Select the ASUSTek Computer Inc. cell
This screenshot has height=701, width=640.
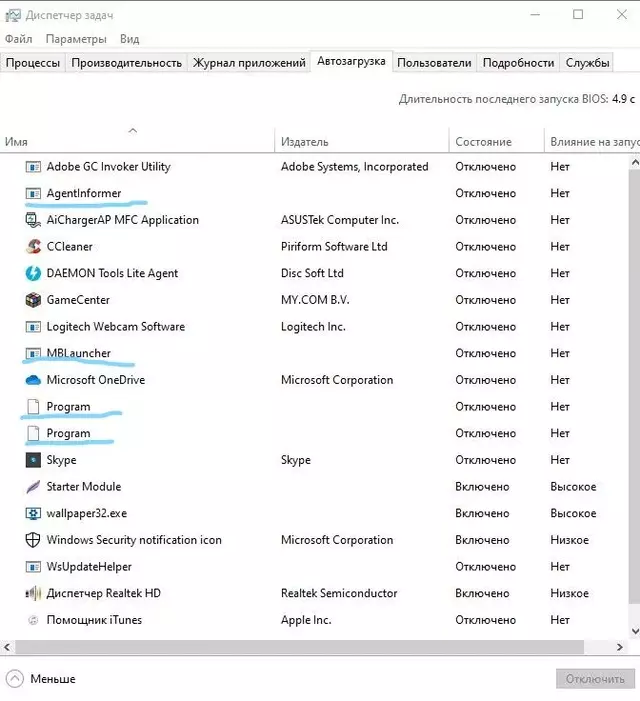click(340, 220)
